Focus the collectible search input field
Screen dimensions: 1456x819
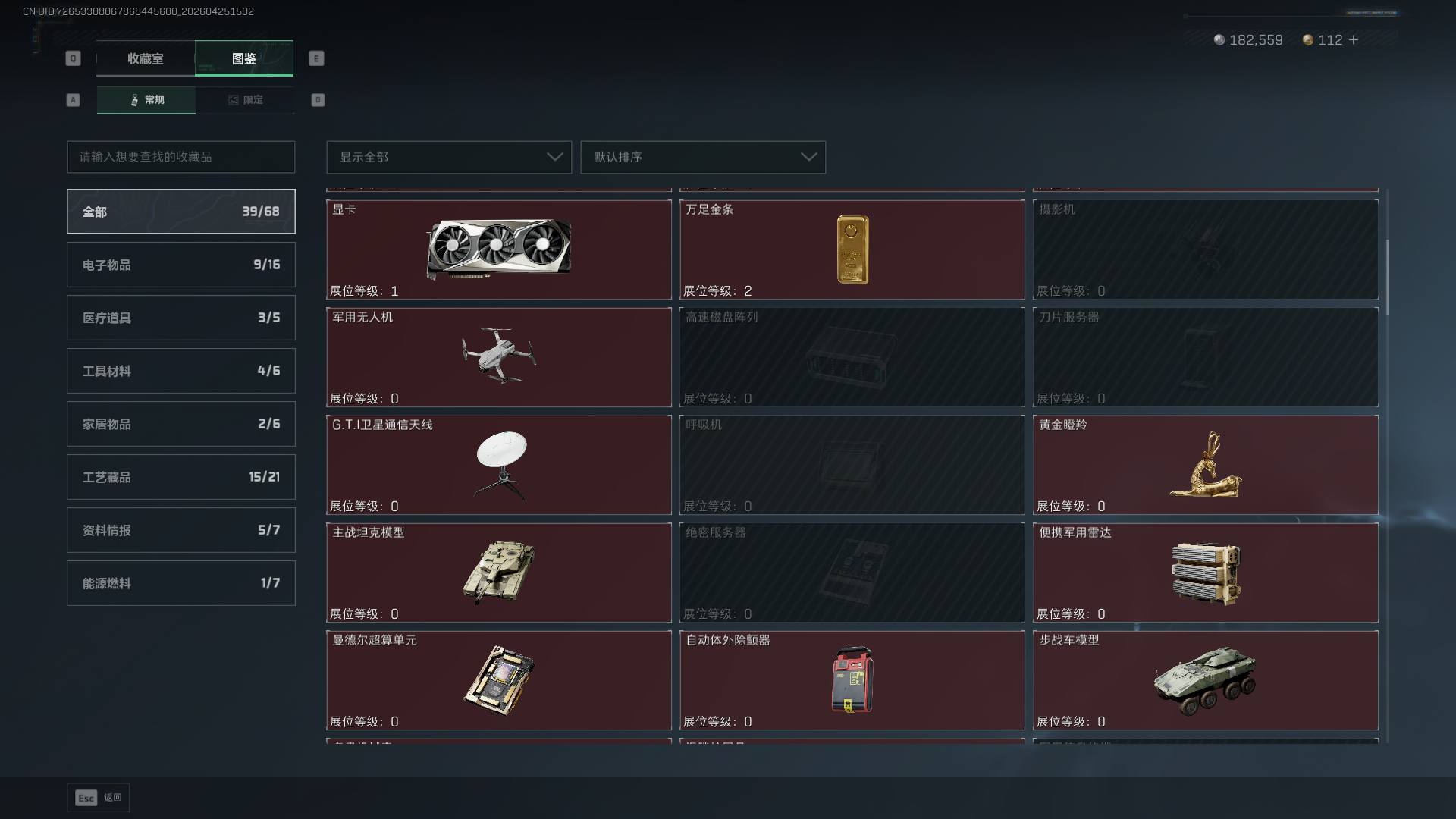[x=181, y=157]
